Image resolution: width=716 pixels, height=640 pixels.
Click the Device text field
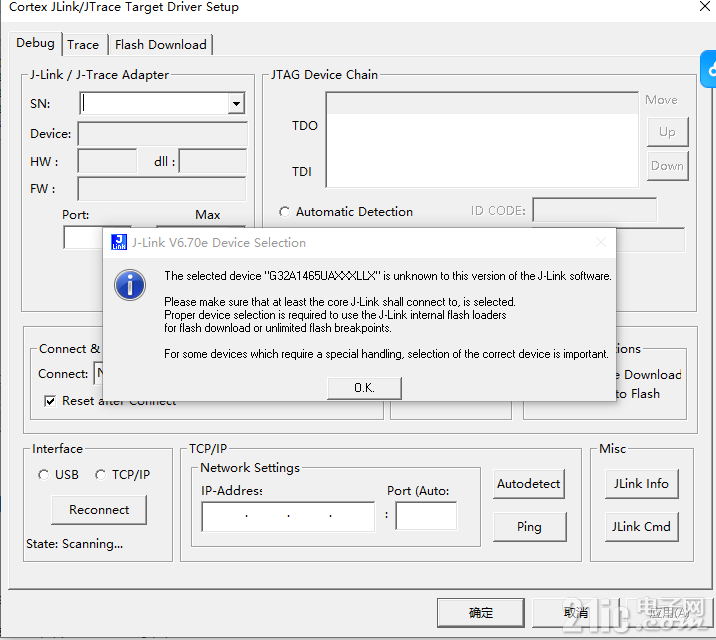point(163,134)
